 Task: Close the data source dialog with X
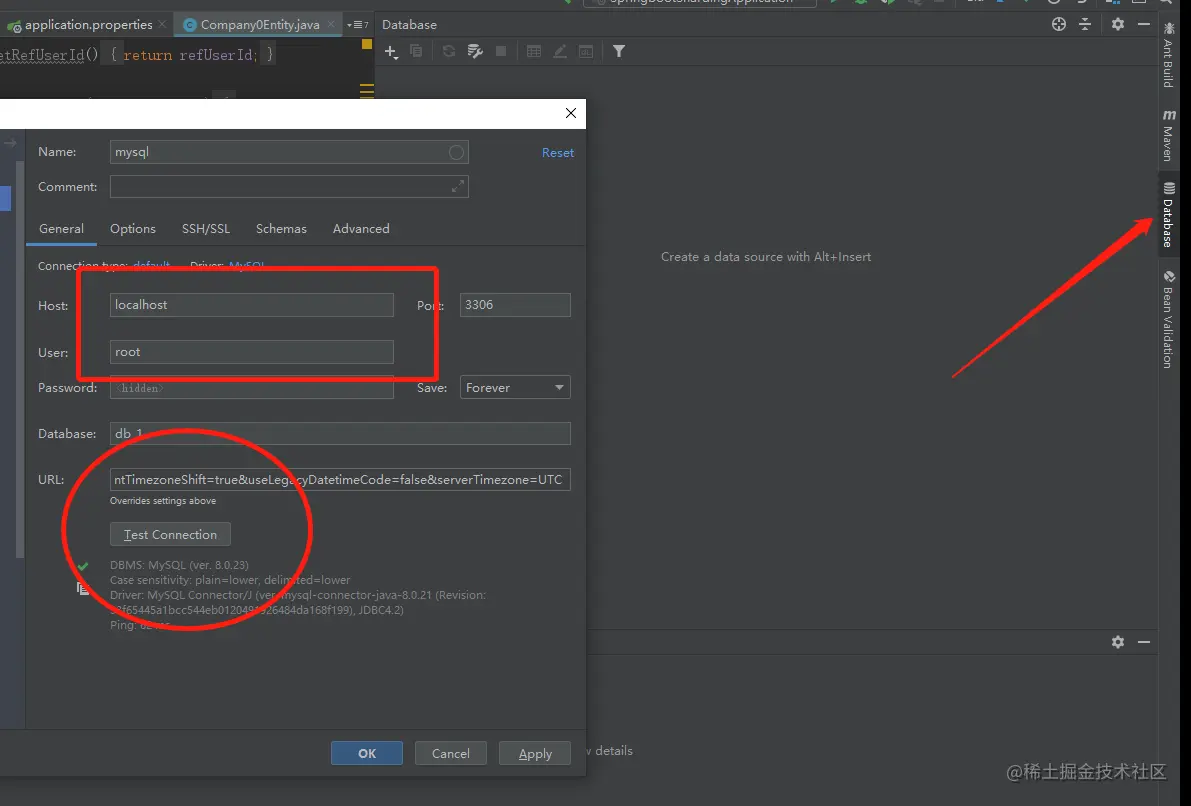(571, 113)
